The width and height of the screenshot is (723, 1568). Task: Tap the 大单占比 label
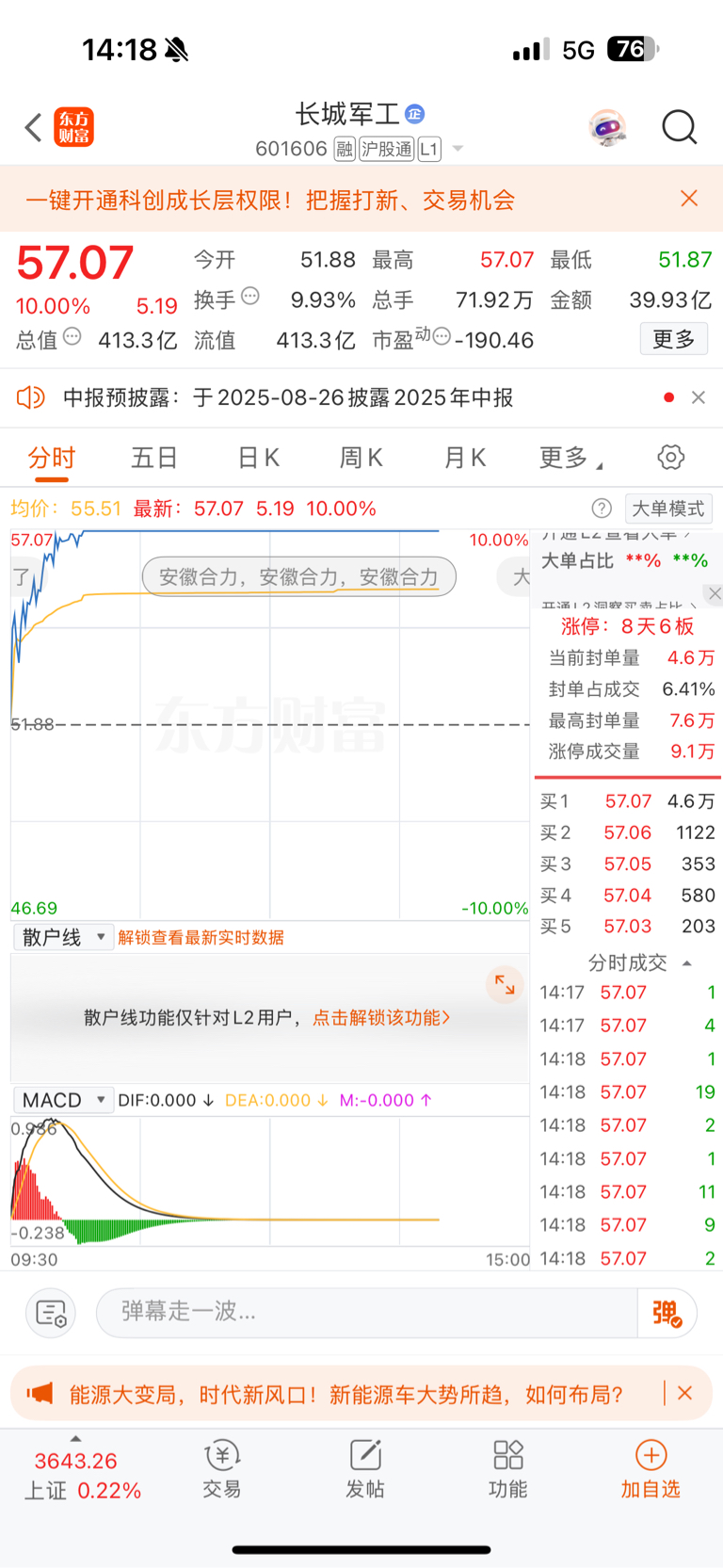click(x=577, y=560)
